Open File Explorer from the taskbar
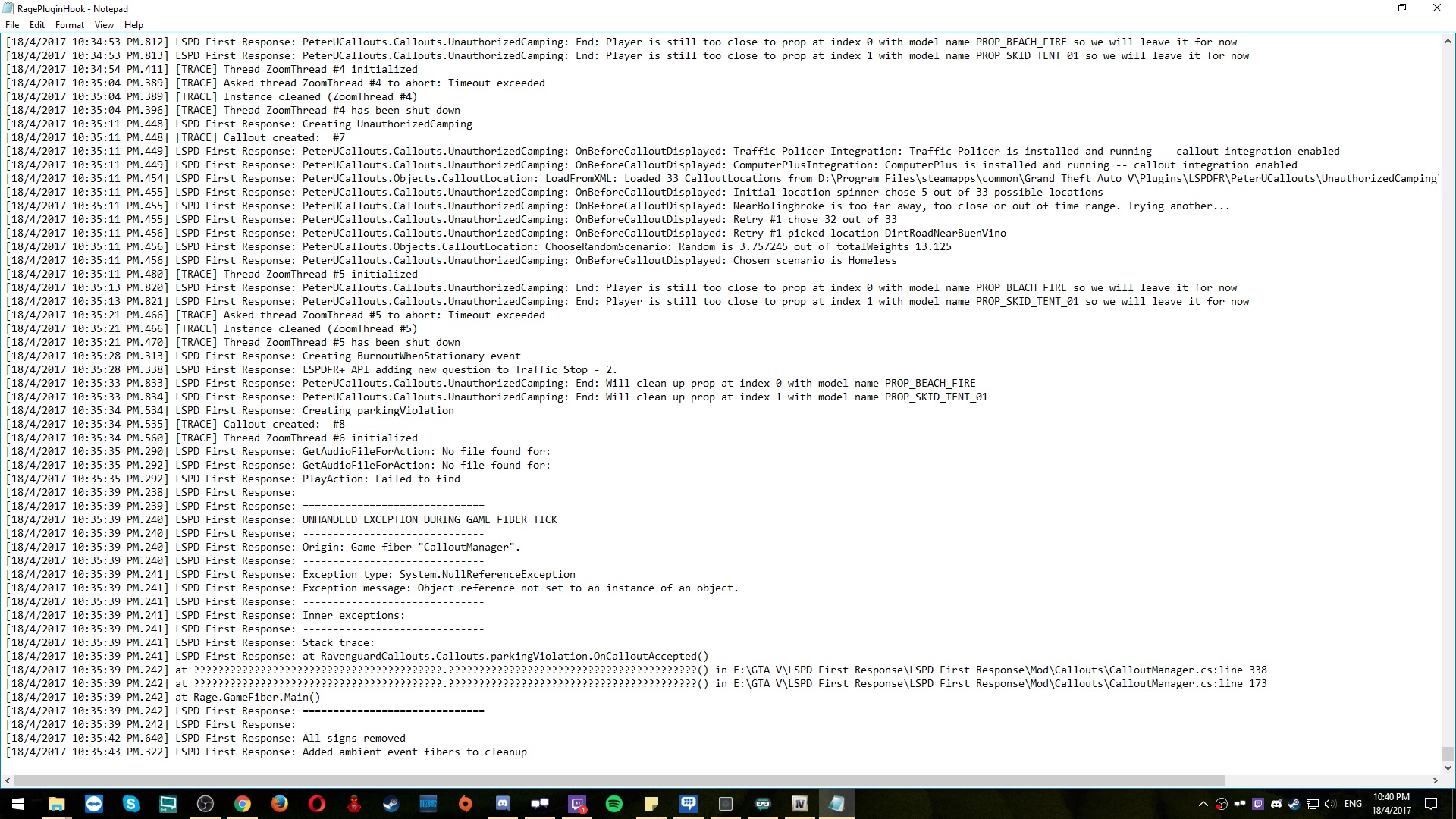This screenshot has height=819, width=1456. [56, 804]
